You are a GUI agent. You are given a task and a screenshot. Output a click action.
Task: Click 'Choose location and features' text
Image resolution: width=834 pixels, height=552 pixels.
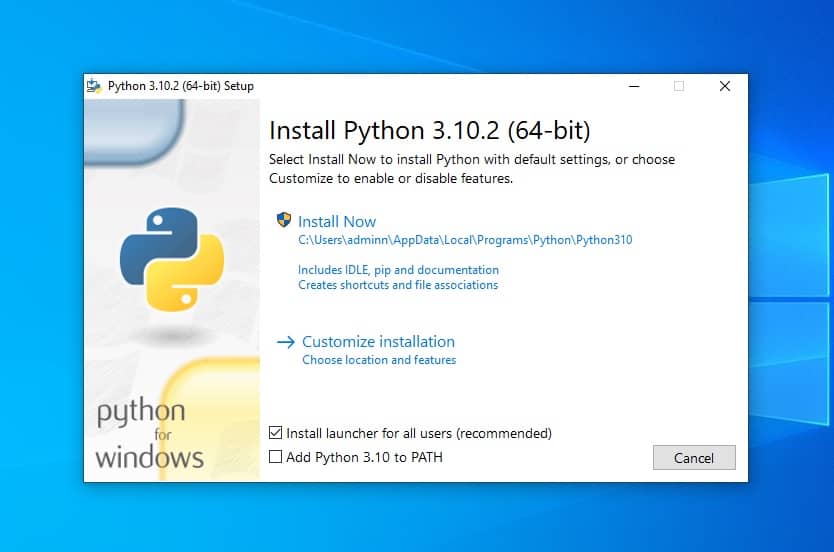click(379, 360)
